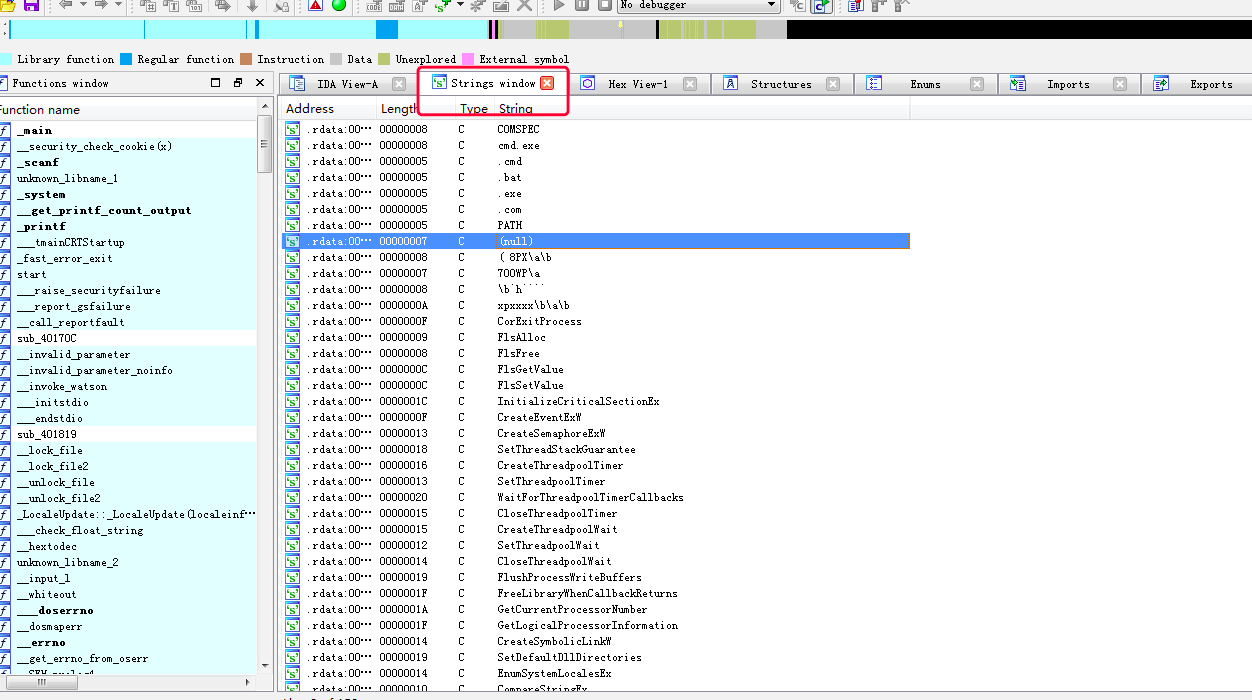Viewport: 1252px width, 700px height.
Task: Jump forward with the right arrow
Action: pyautogui.click(x=101, y=5)
